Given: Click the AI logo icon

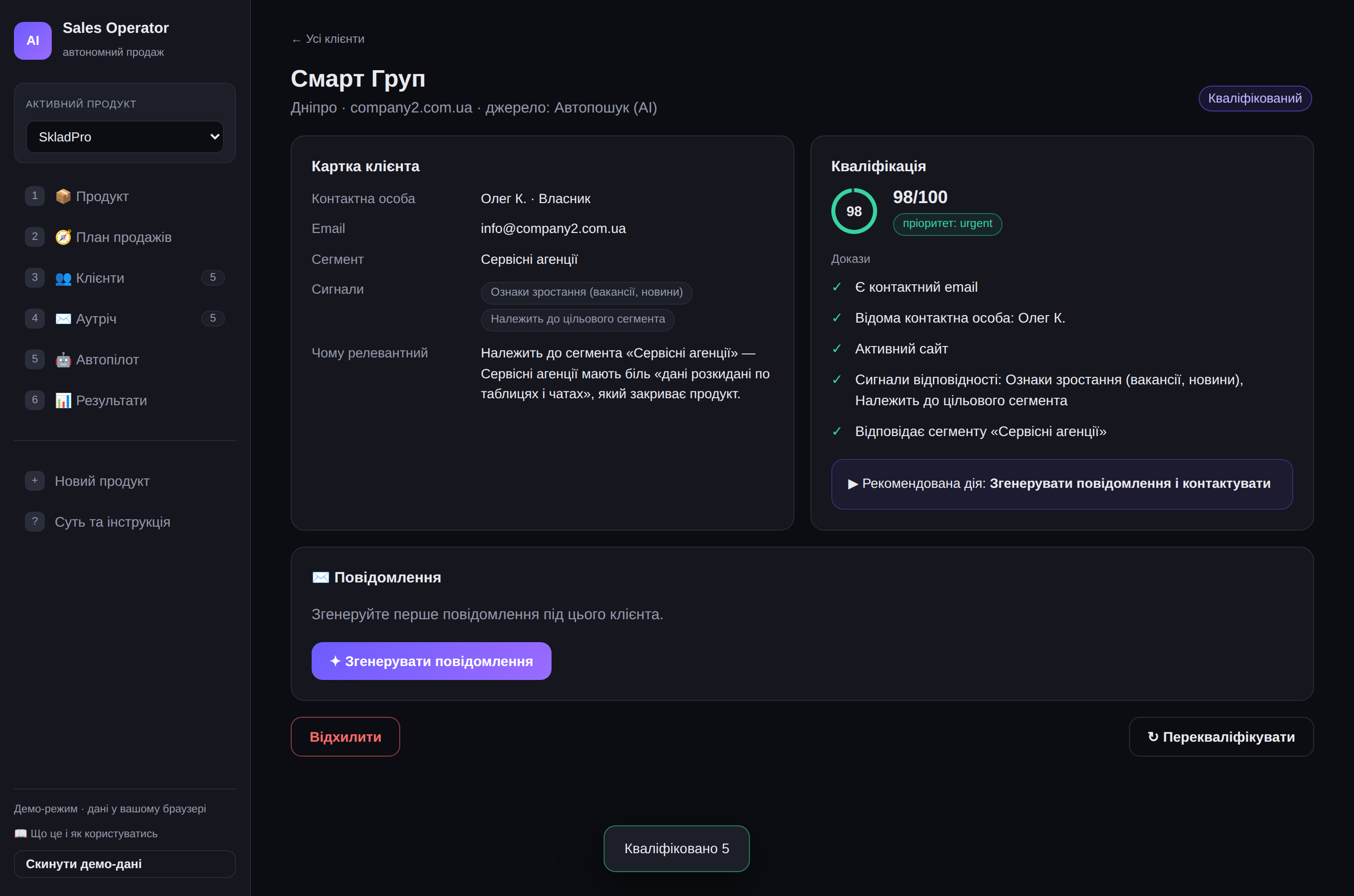Looking at the screenshot, I should point(32,41).
